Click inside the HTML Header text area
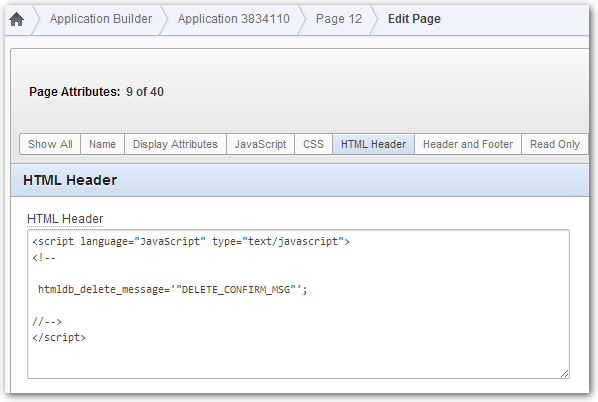Image resolution: width=598 pixels, height=402 pixels. pos(298,304)
